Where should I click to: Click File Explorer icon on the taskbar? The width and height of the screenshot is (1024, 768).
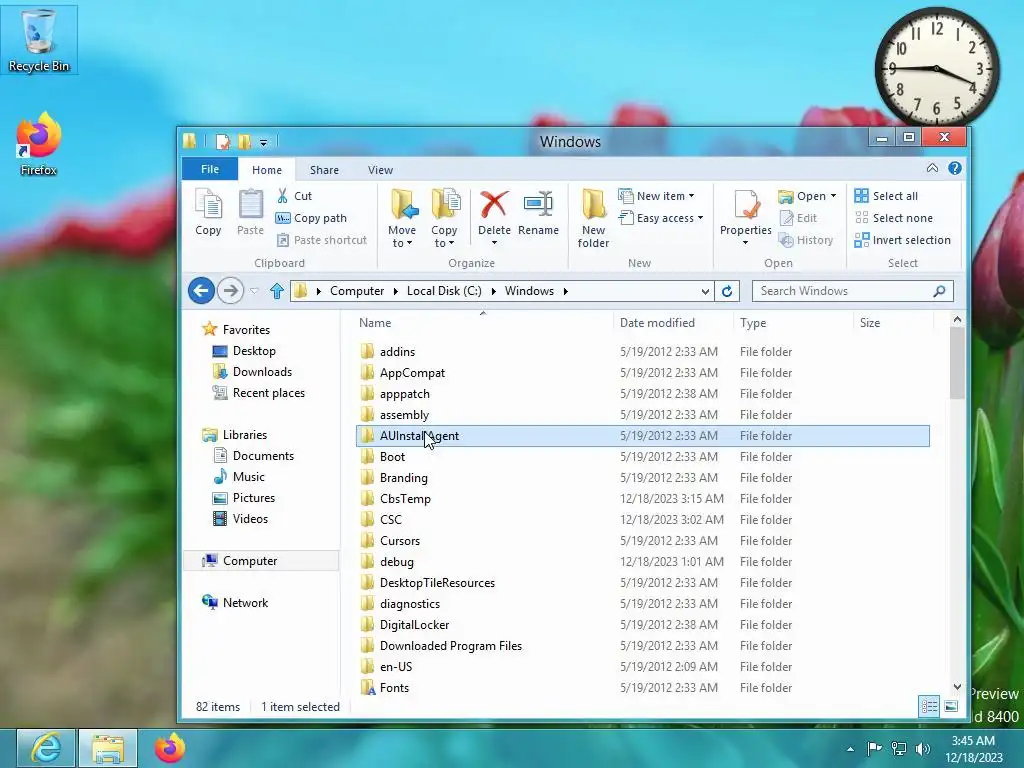108,748
